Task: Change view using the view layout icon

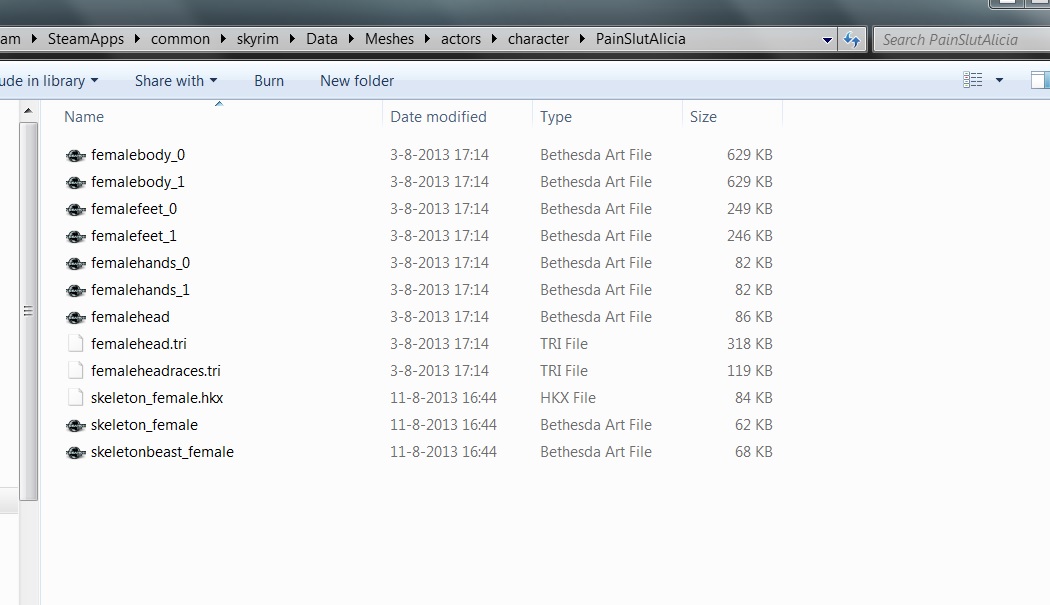Action: coord(972,80)
